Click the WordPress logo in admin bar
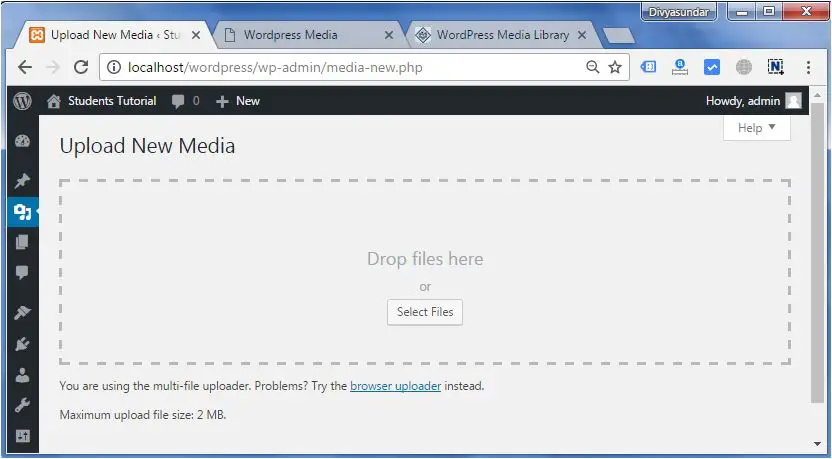Image resolution: width=832 pixels, height=459 pixels. click(x=22, y=101)
